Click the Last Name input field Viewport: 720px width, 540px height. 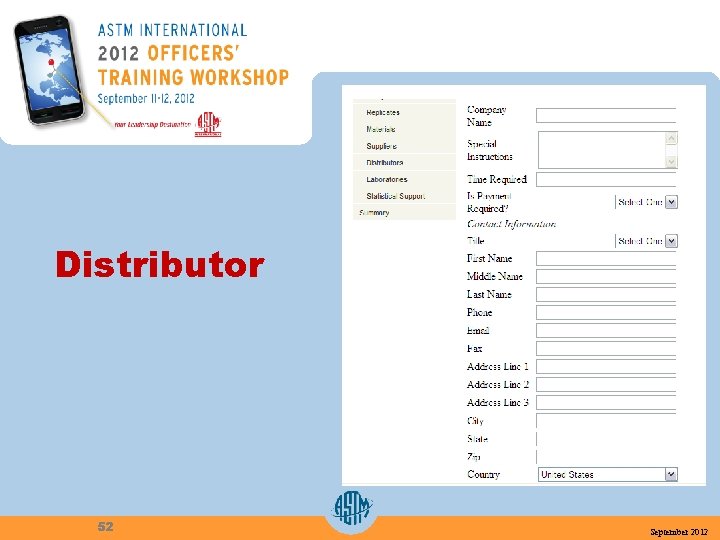606,294
